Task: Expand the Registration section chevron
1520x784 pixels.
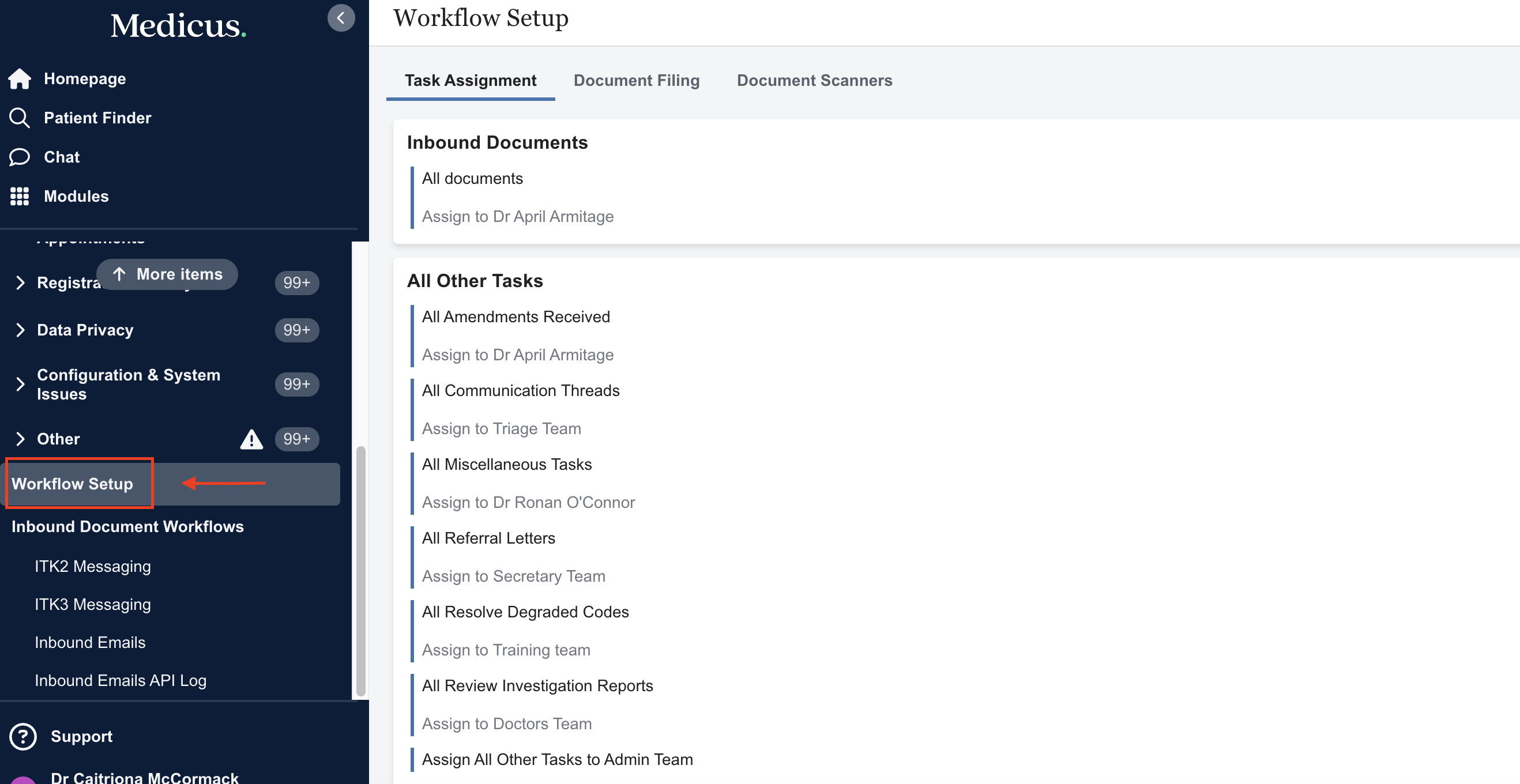Action: [21, 282]
